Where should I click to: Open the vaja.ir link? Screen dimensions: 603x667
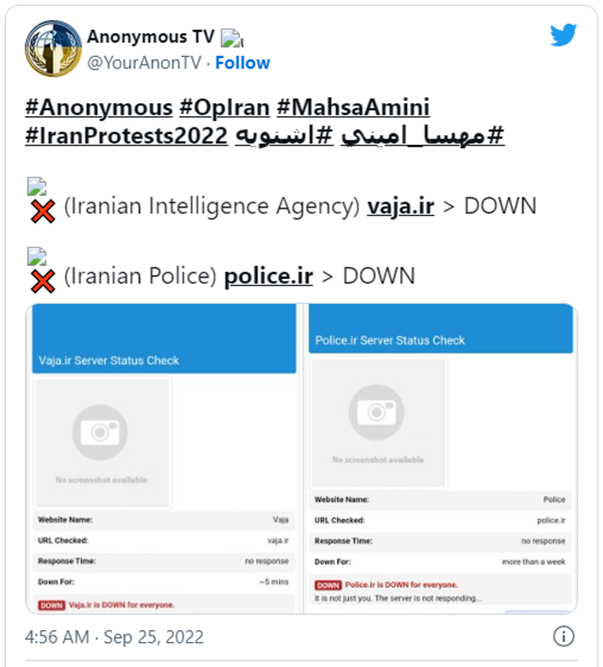tap(401, 206)
